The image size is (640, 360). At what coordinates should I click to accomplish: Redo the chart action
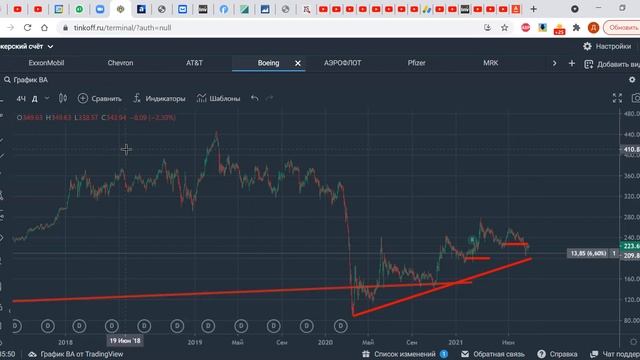[x=269, y=98]
